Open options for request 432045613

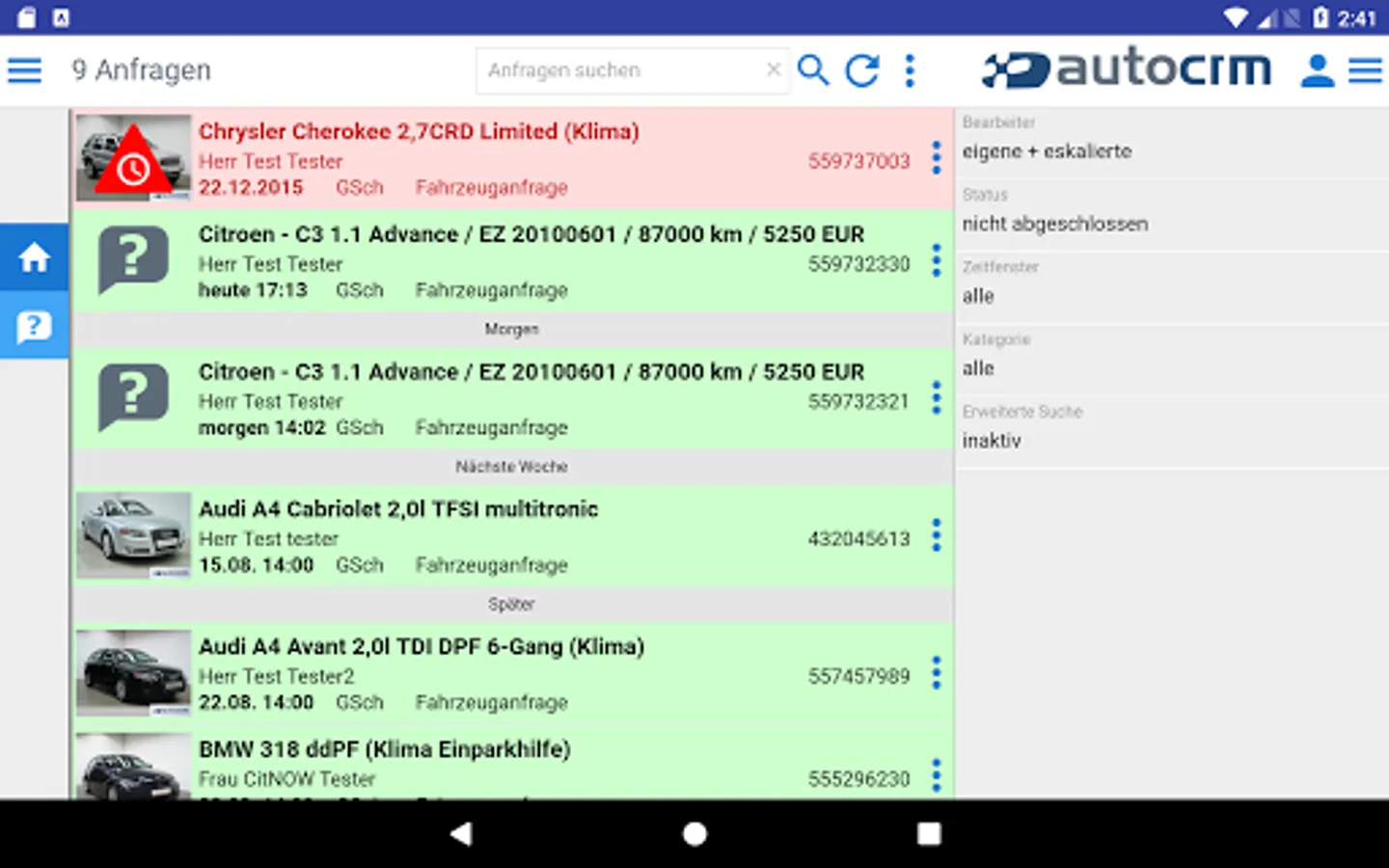tap(936, 535)
